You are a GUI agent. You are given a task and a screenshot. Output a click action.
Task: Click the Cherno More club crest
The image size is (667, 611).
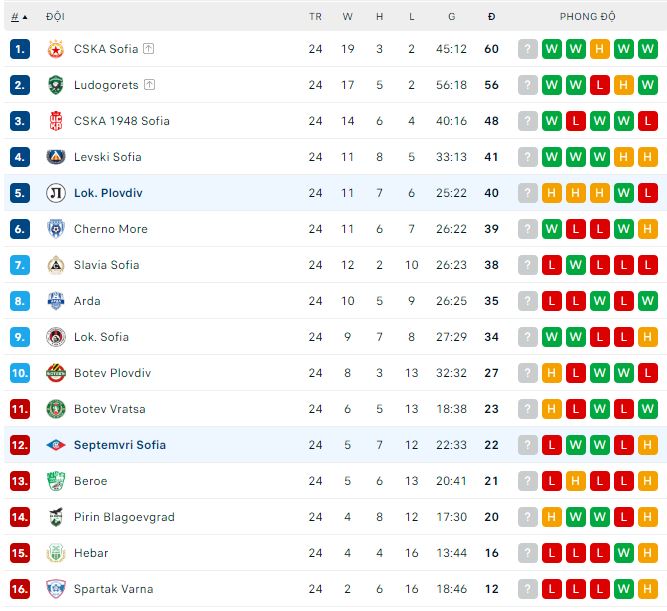tap(56, 229)
